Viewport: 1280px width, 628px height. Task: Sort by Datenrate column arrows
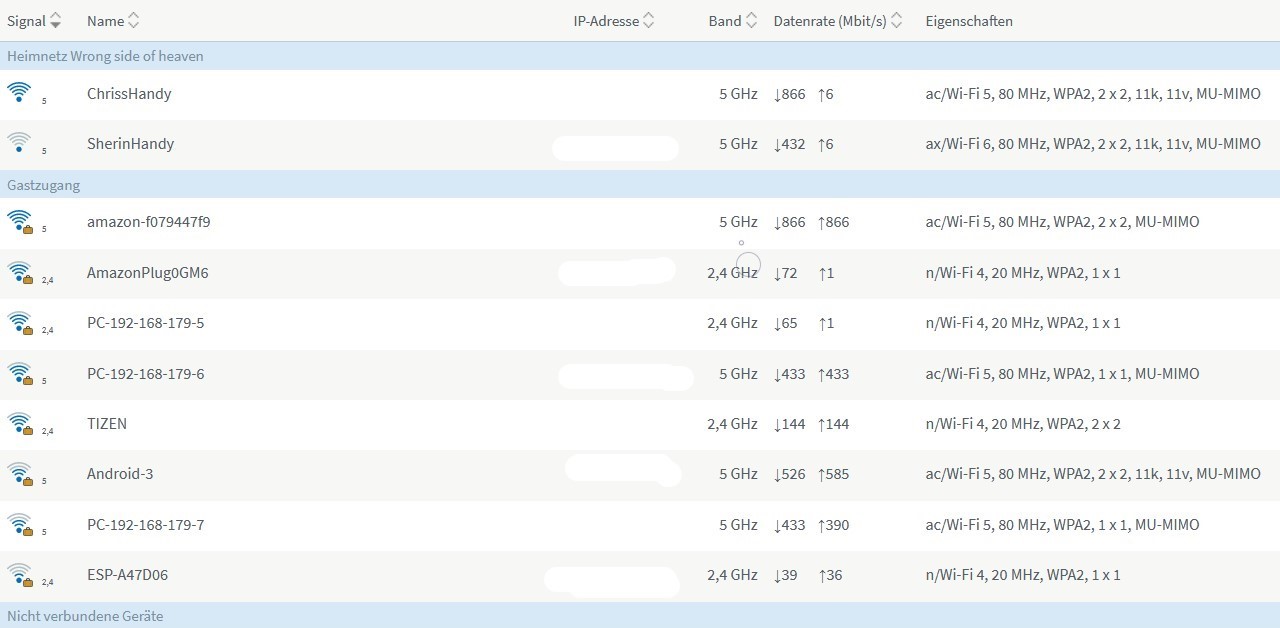pos(897,21)
